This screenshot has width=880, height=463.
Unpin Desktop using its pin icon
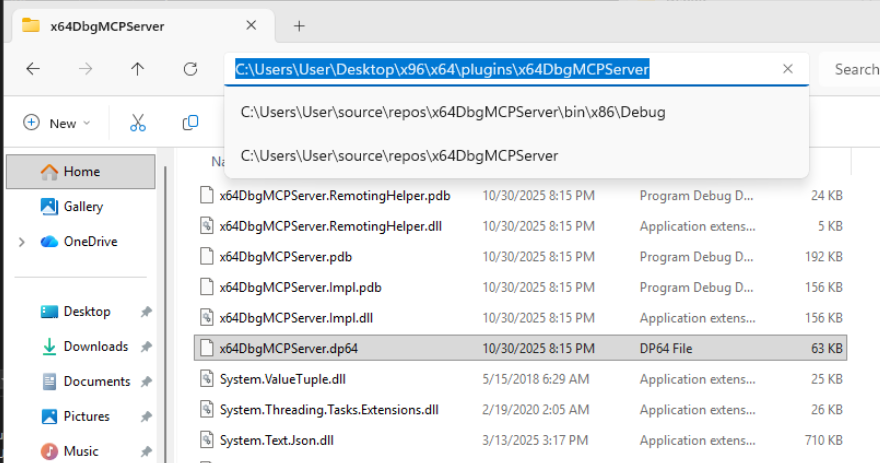click(x=146, y=311)
